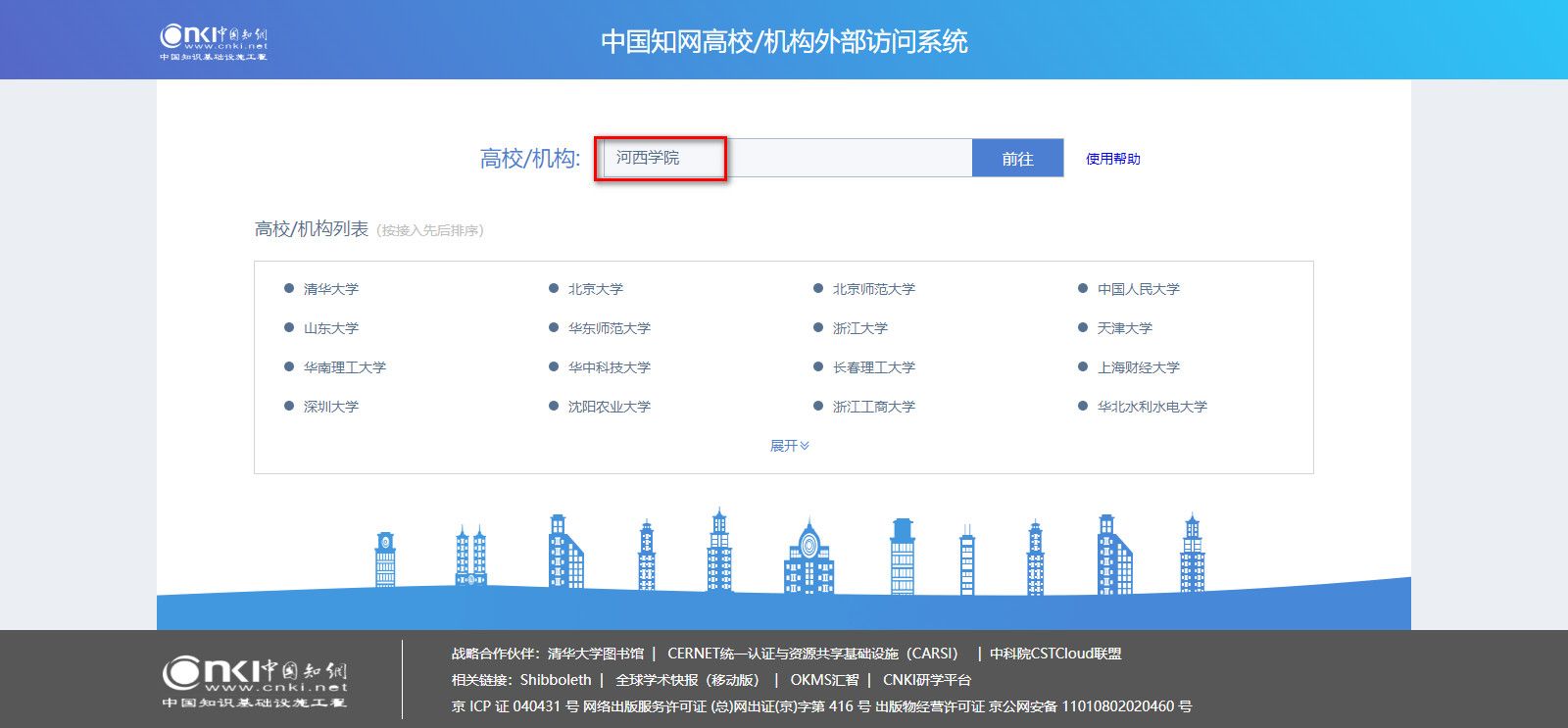
Task: Open the 使用帮助 link
Action: pyautogui.click(x=1113, y=159)
